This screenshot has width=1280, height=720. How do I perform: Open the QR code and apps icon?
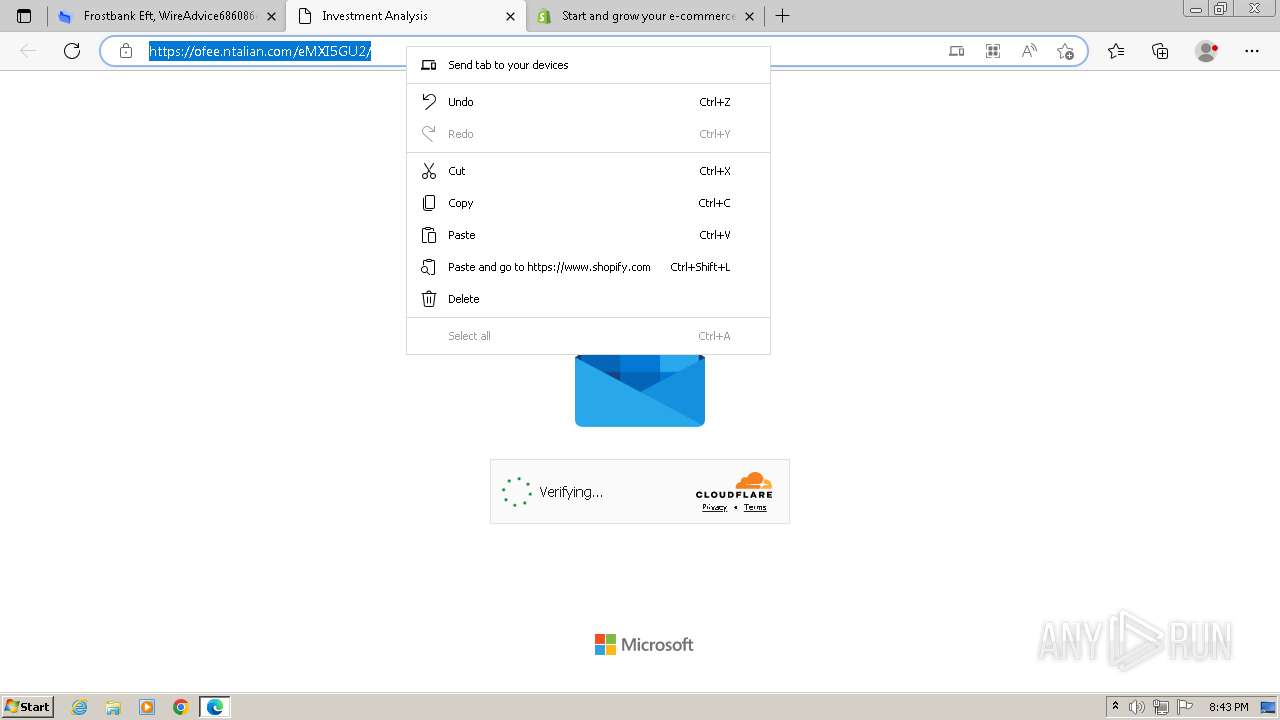pos(993,51)
